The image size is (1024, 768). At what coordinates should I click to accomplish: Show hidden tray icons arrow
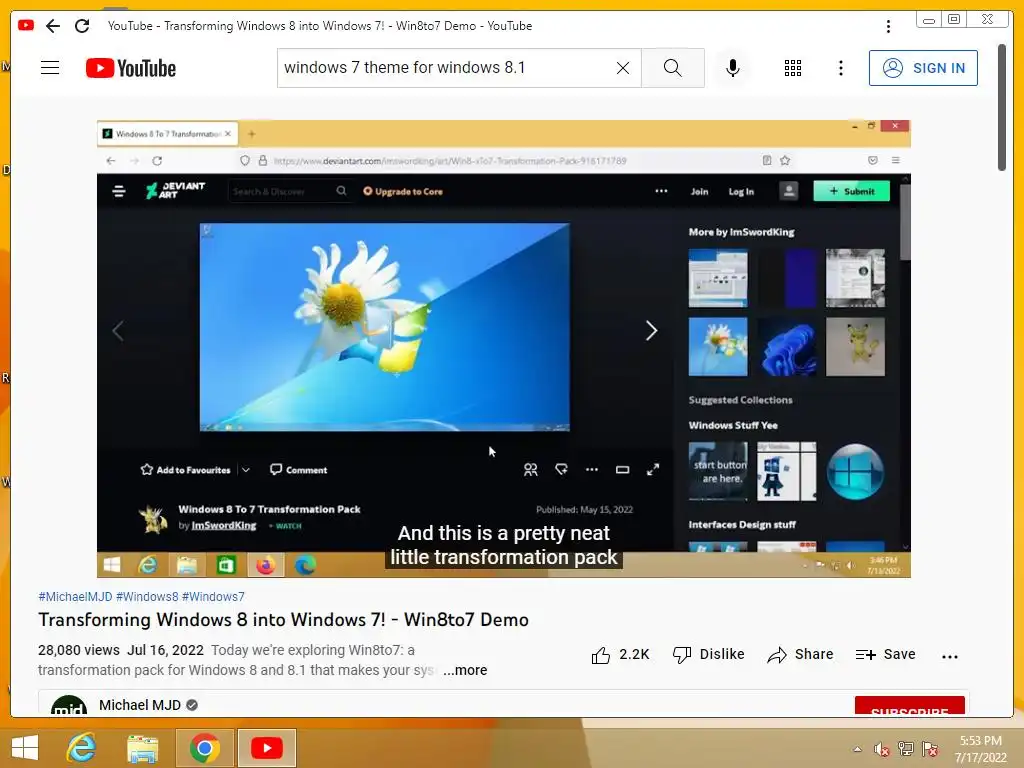point(857,749)
